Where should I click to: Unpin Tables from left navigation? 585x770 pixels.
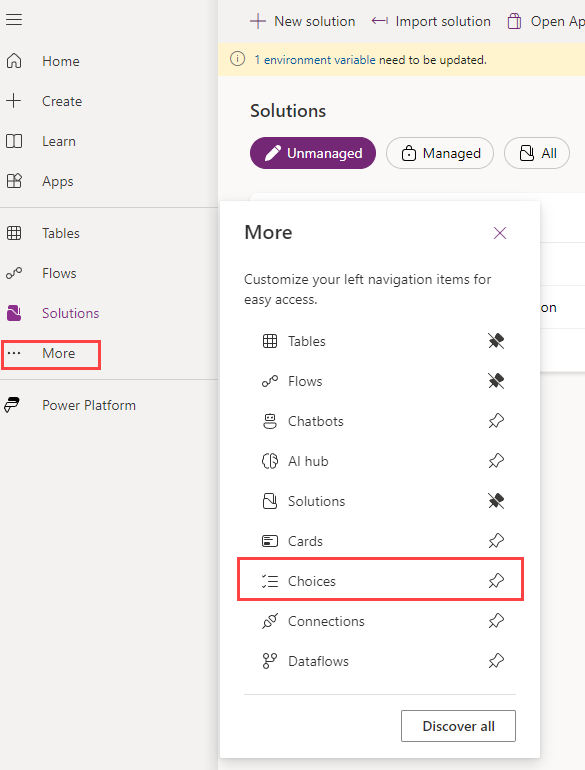(496, 341)
